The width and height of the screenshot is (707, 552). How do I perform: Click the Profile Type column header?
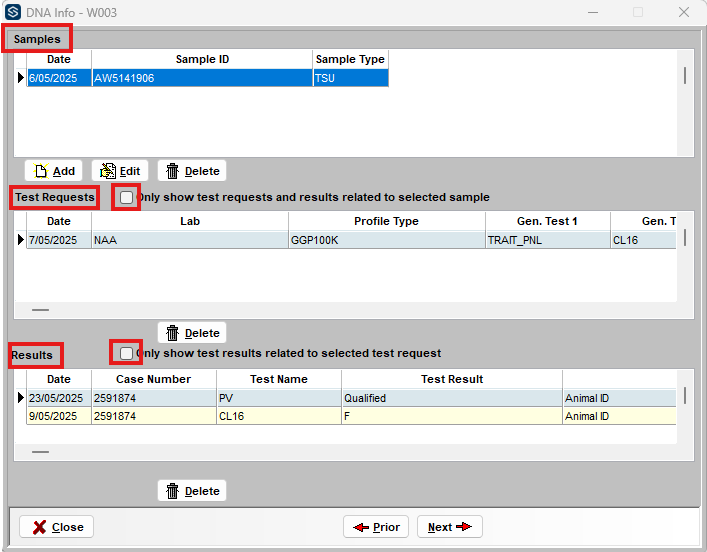coord(386,221)
